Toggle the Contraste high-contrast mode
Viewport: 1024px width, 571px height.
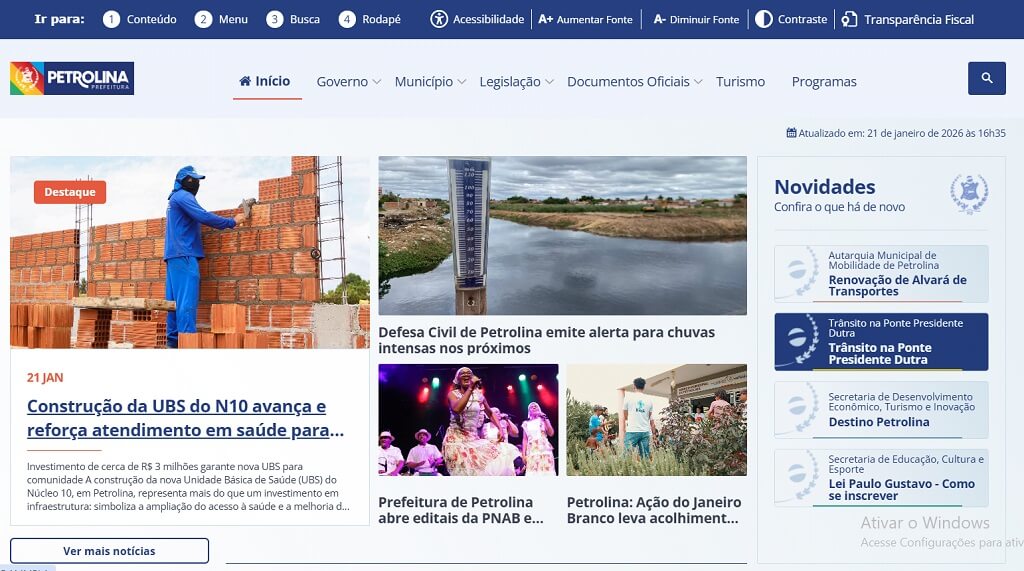click(x=763, y=19)
